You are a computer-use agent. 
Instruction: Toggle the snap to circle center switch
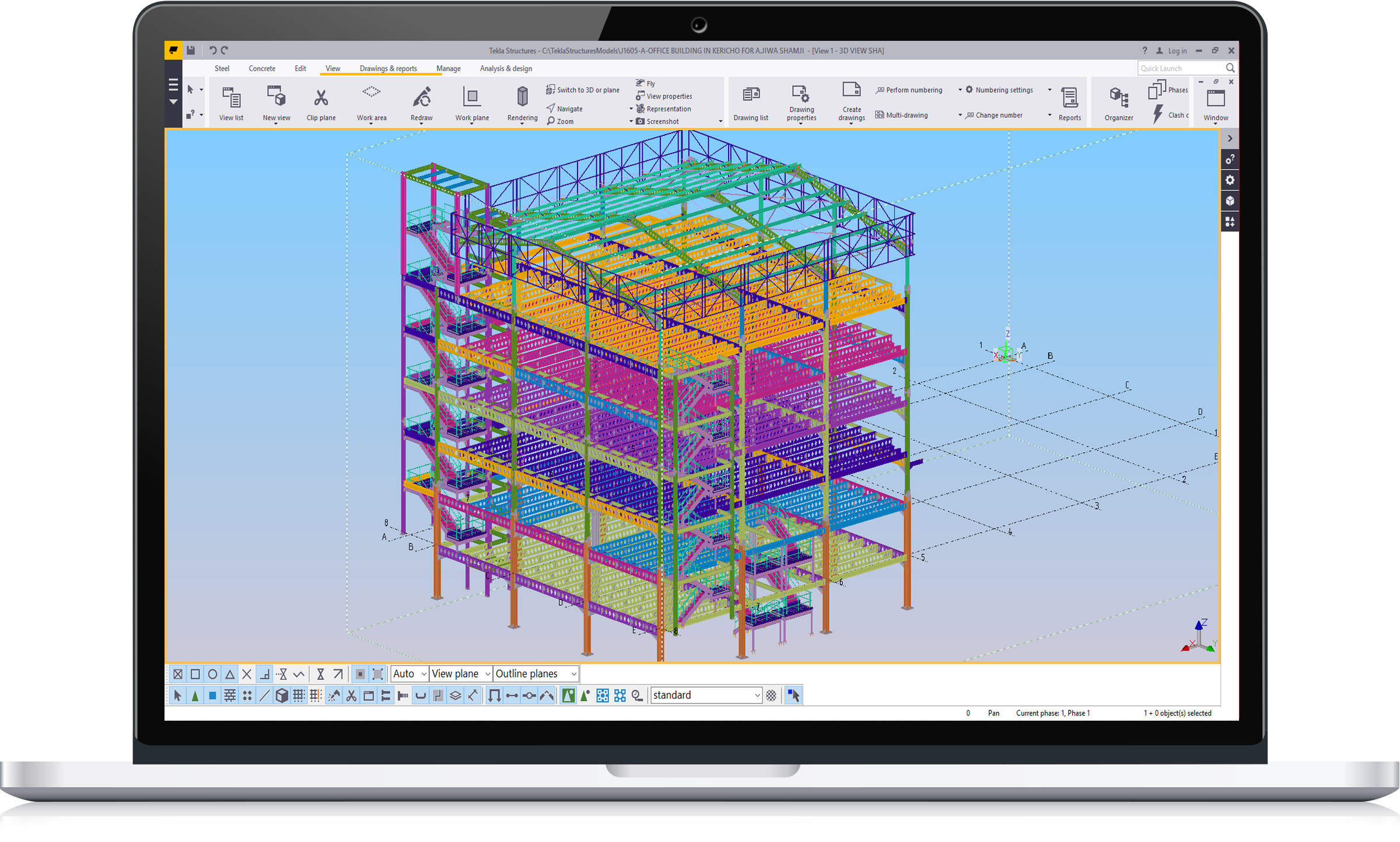click(212, 675)
